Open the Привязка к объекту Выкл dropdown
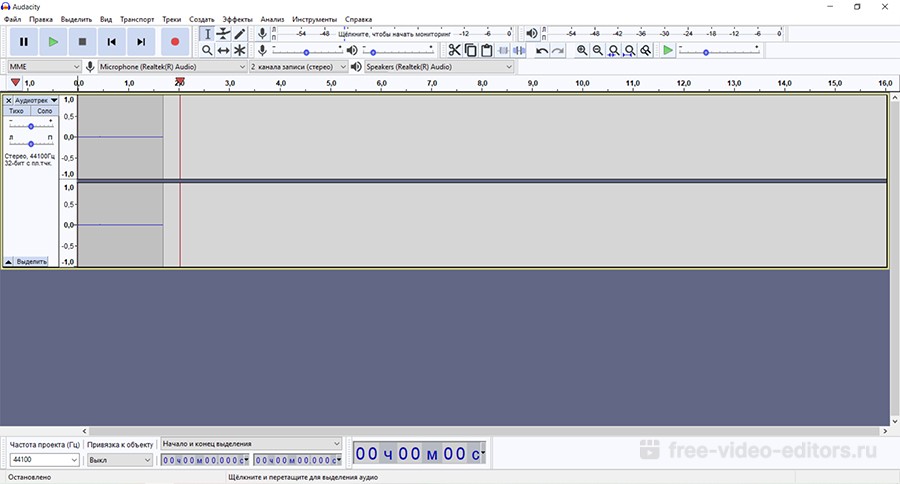Image resolution: width=900 pixels, height=484 pixels. coord(120,460)
